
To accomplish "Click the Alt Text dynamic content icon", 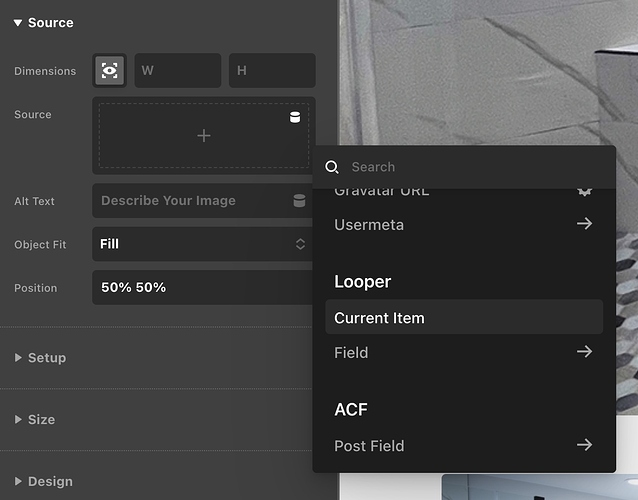I will [x=299, y=201].
